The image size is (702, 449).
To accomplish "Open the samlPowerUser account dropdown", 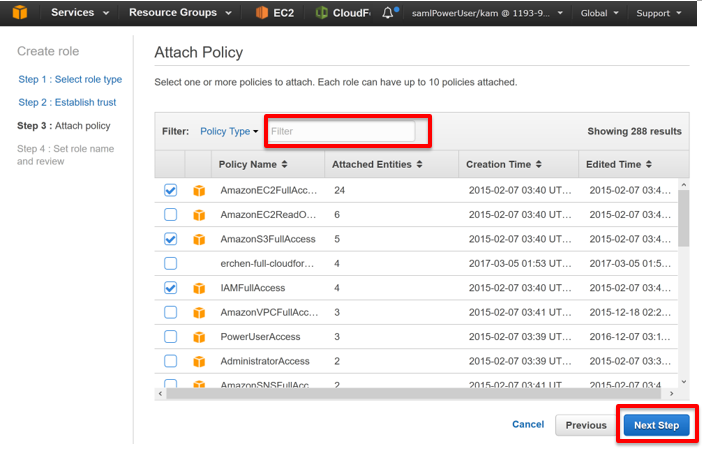I will [487, 13].
